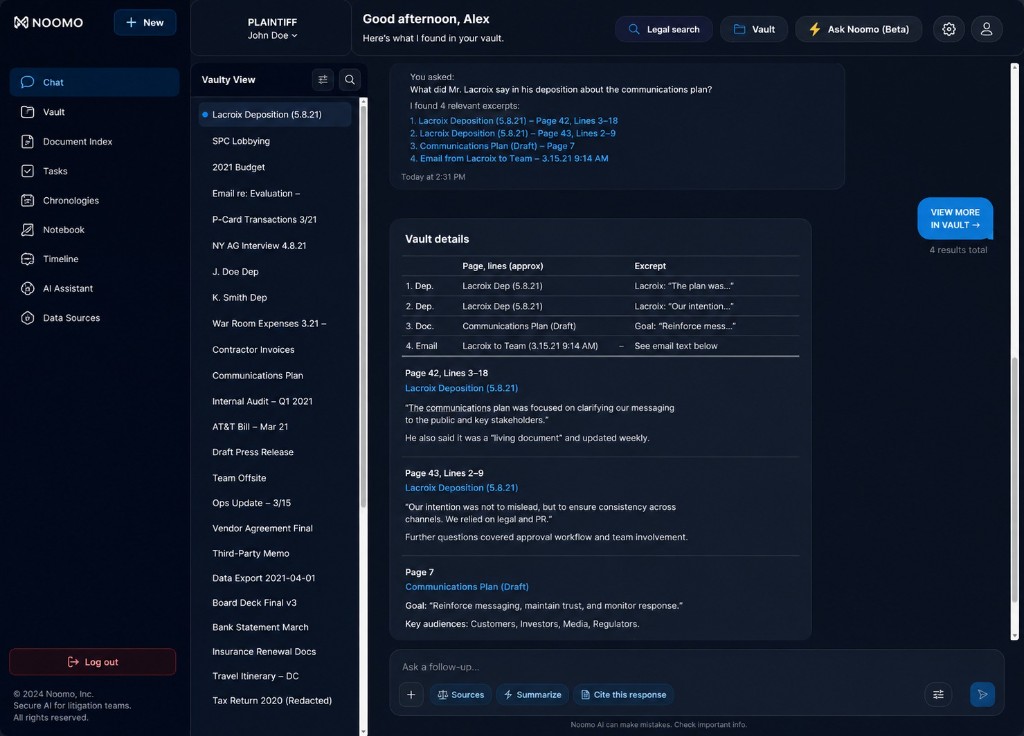The width and height of the screenshot is (1024, 736).
Task: Expand the Plaintiff John Doe dropdown
Action: coord(272,29)
